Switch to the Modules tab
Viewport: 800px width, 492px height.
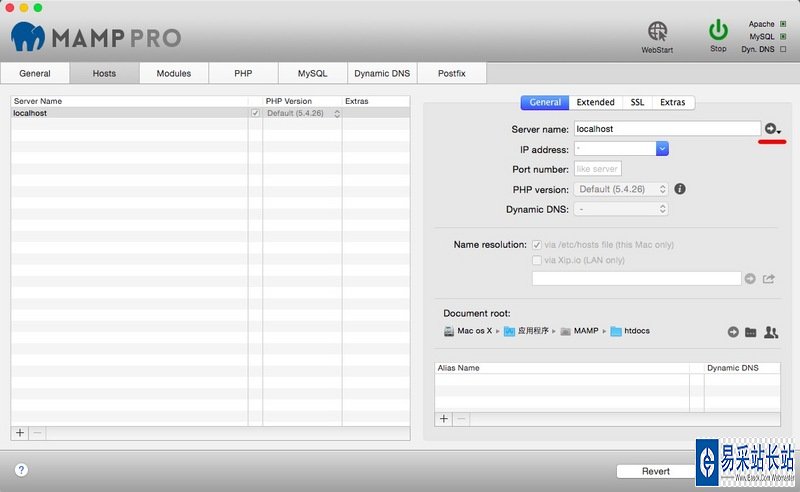(173, 73)
